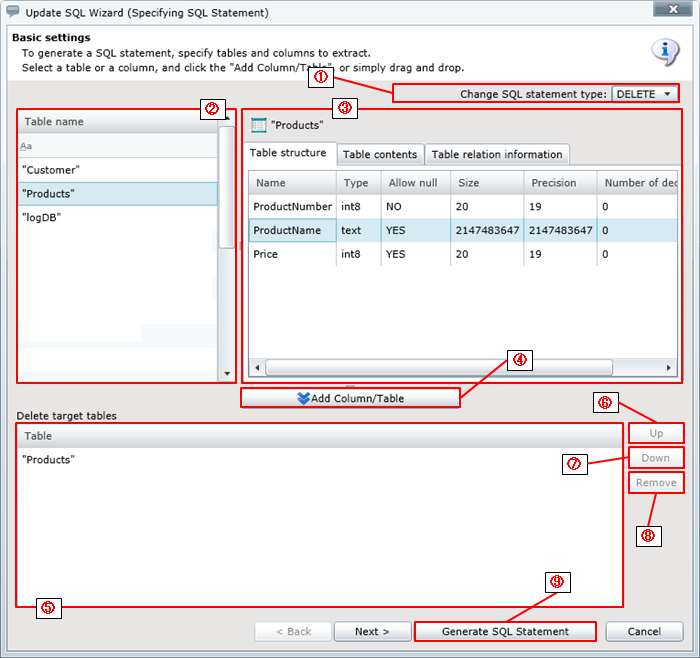700x658 pixels.
Task: Select the Price column row
Action: pyautogui.click(x=265, y=254)
